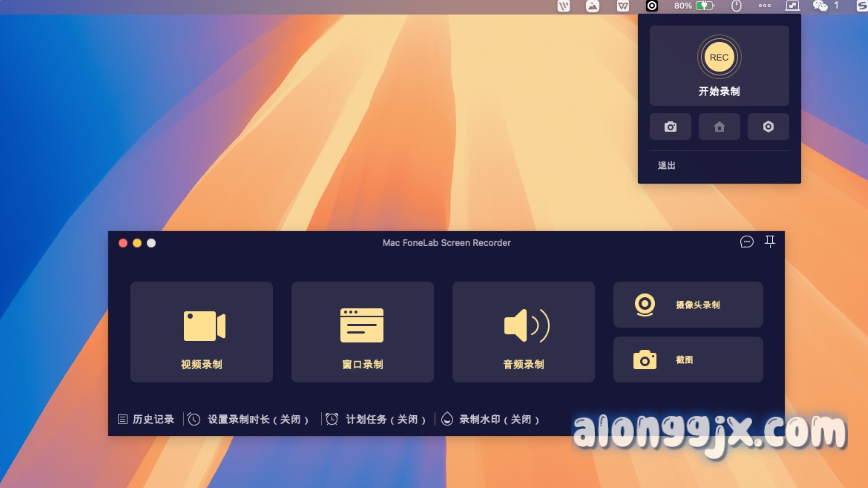Toggle 设置录制时长 recording length option
Viewport: 868px width, 488px height.
pos(248,419)
